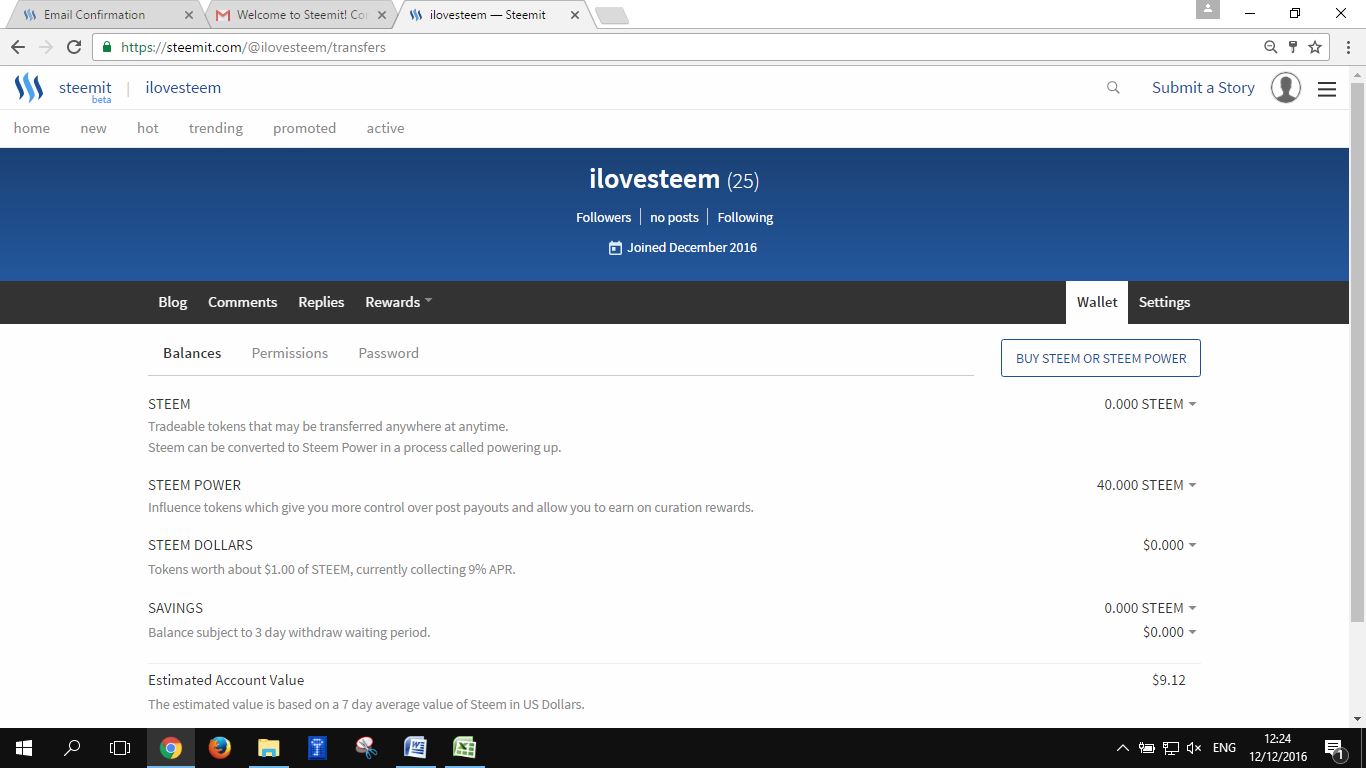The height and width of the screenshot is (768, 1366).
Task: Open the Wallet tab
Action: 1097,302
